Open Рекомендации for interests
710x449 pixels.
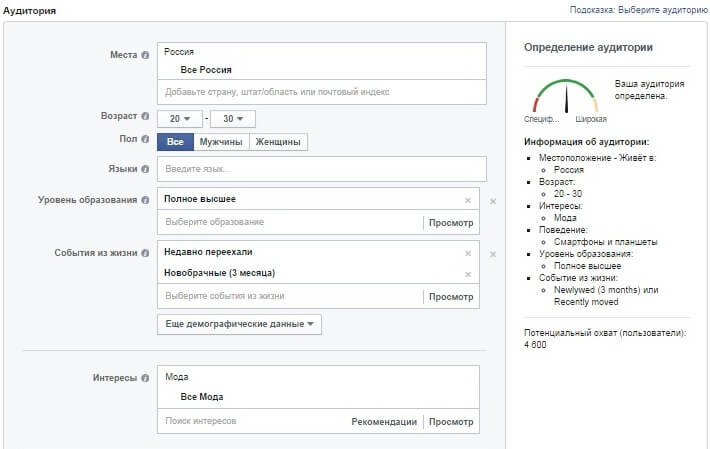click(x=384, y=422)
